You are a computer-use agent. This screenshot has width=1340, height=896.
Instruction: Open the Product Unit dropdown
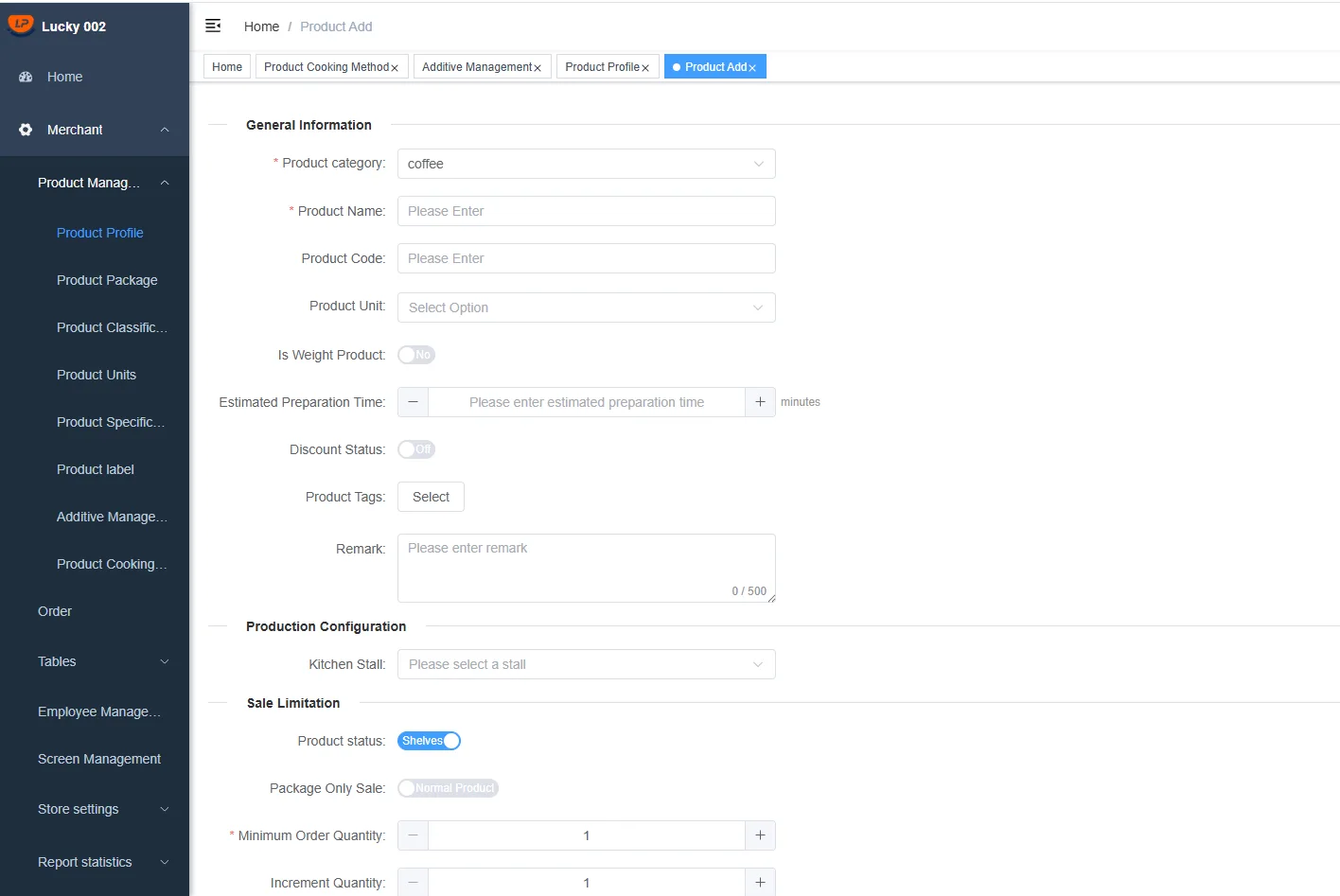[587, 307]
